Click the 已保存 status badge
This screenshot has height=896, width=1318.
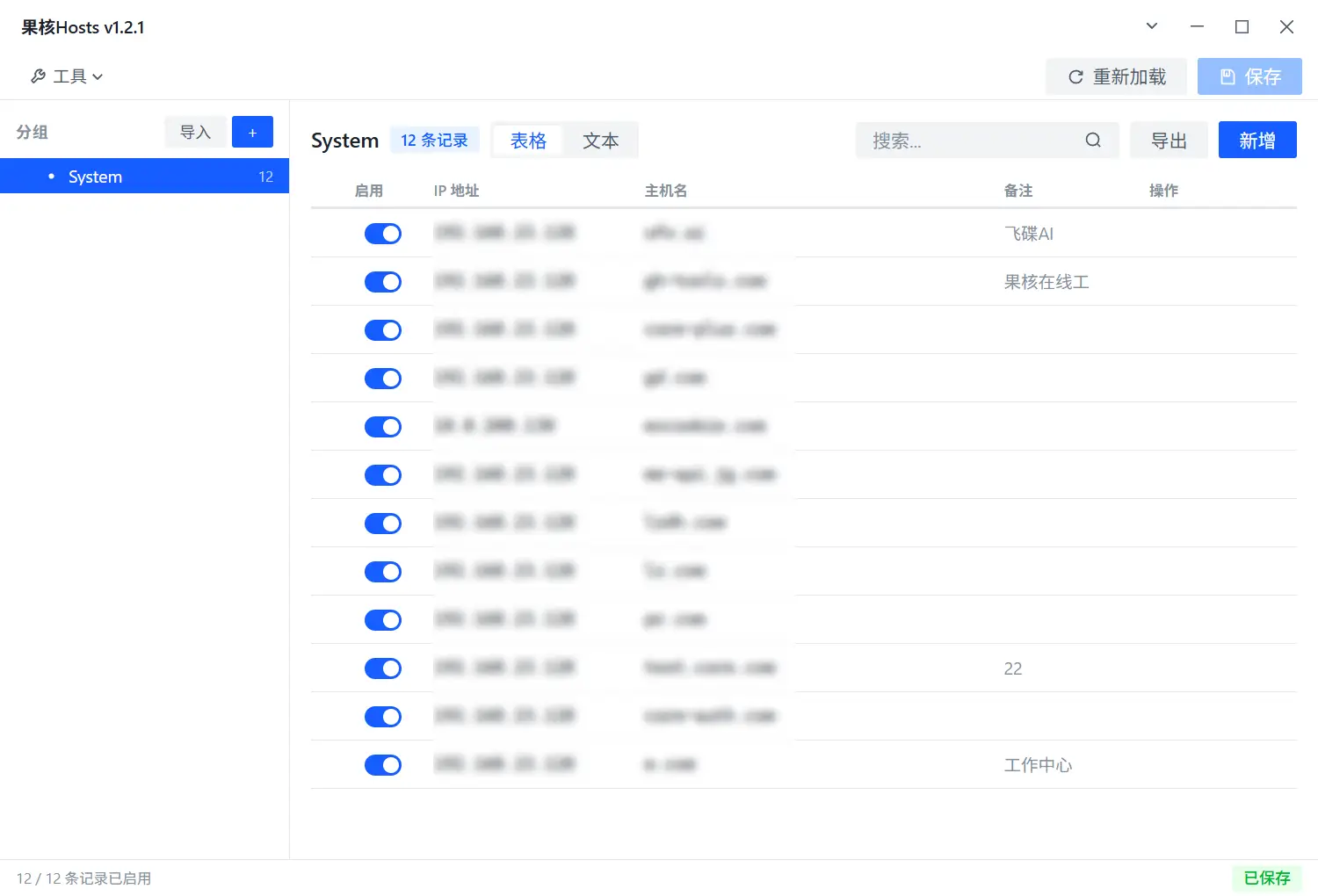tap(1267, 878)
